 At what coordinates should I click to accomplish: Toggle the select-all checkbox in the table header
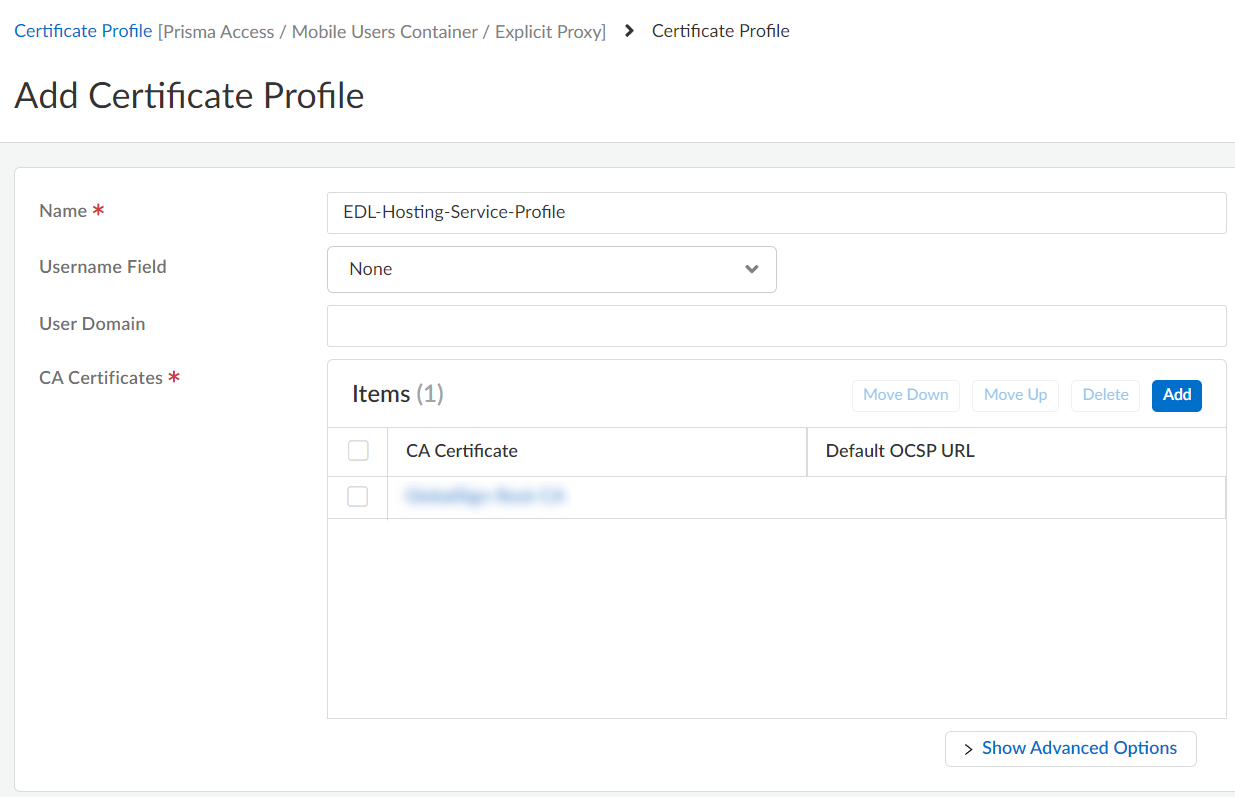(x=357, y=450)
